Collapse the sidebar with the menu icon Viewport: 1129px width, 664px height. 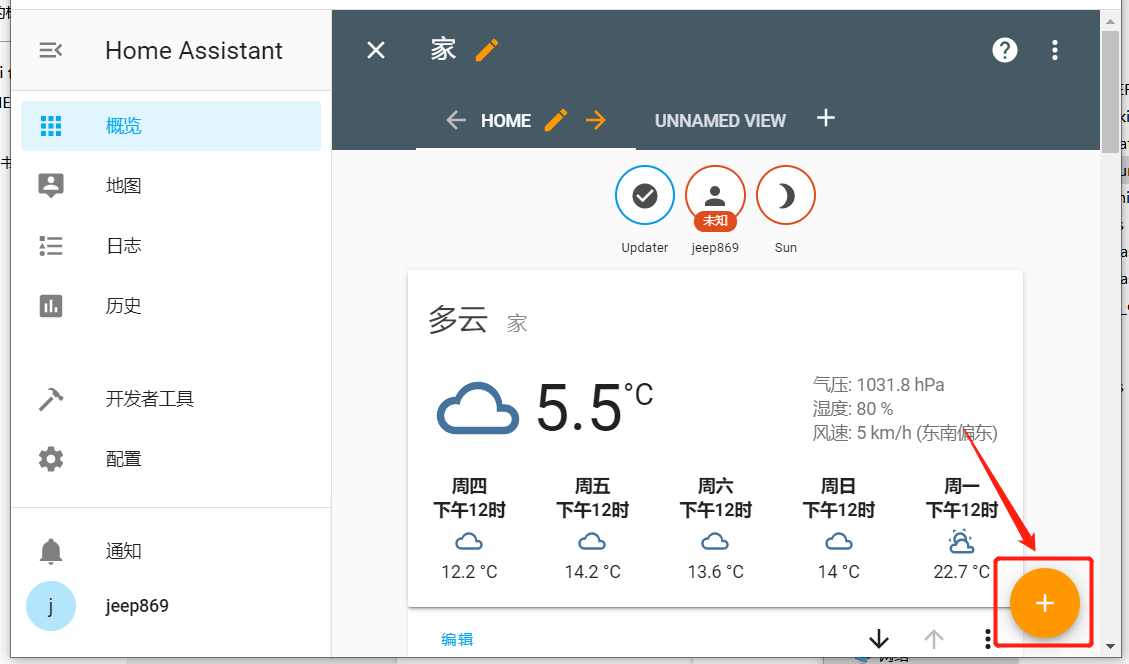pos(50,50)
